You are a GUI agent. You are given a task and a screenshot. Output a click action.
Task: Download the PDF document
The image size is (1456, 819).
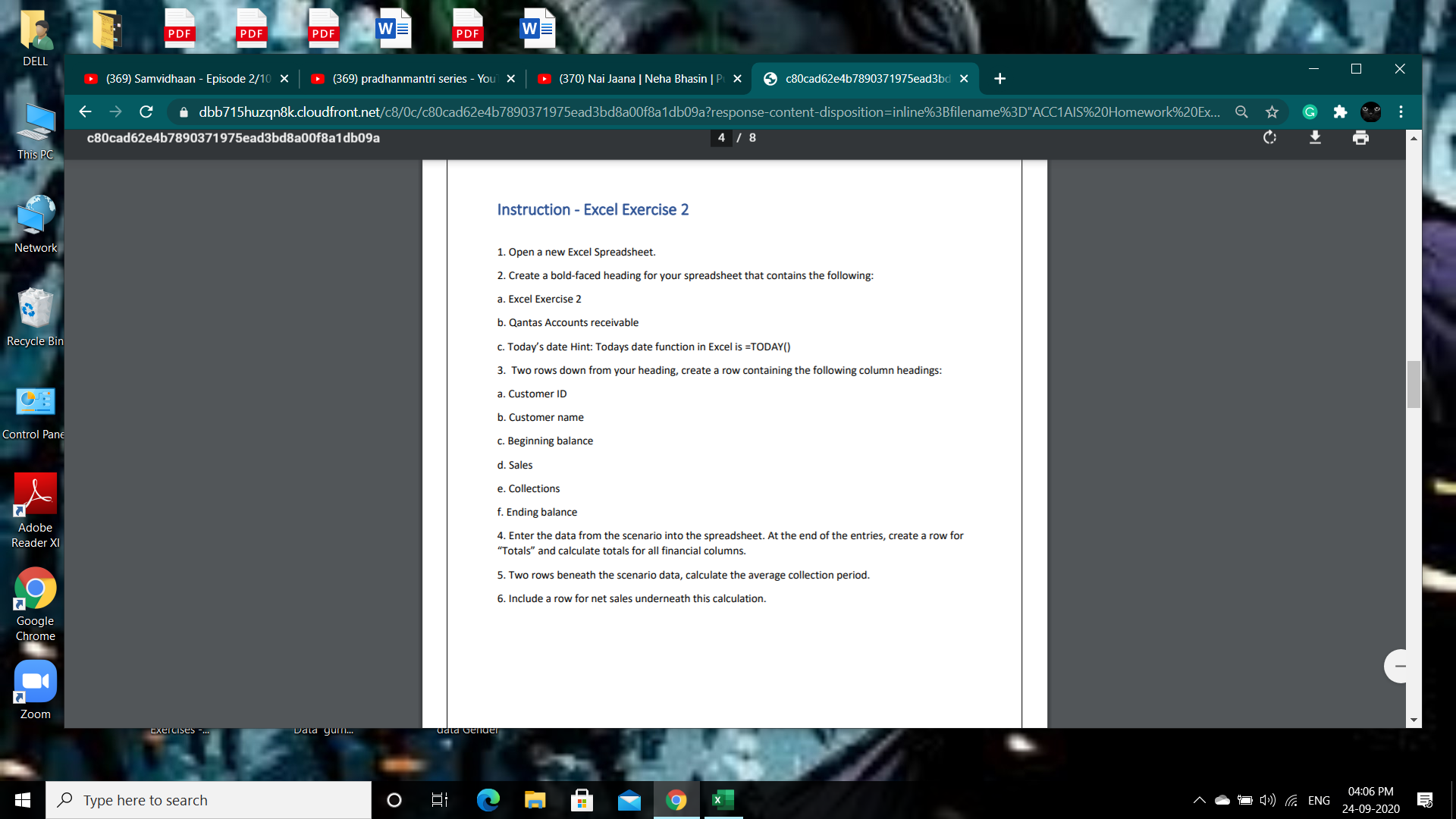tap(1315, 137)
